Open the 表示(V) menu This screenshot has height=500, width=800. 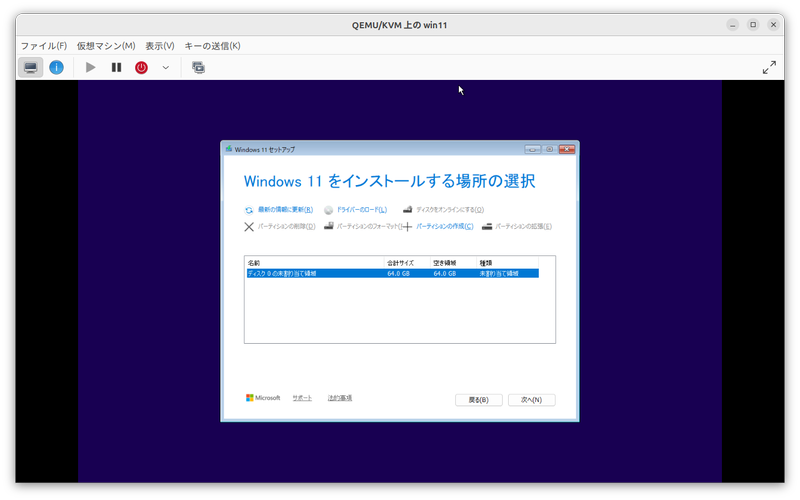[x=160, y=46]
